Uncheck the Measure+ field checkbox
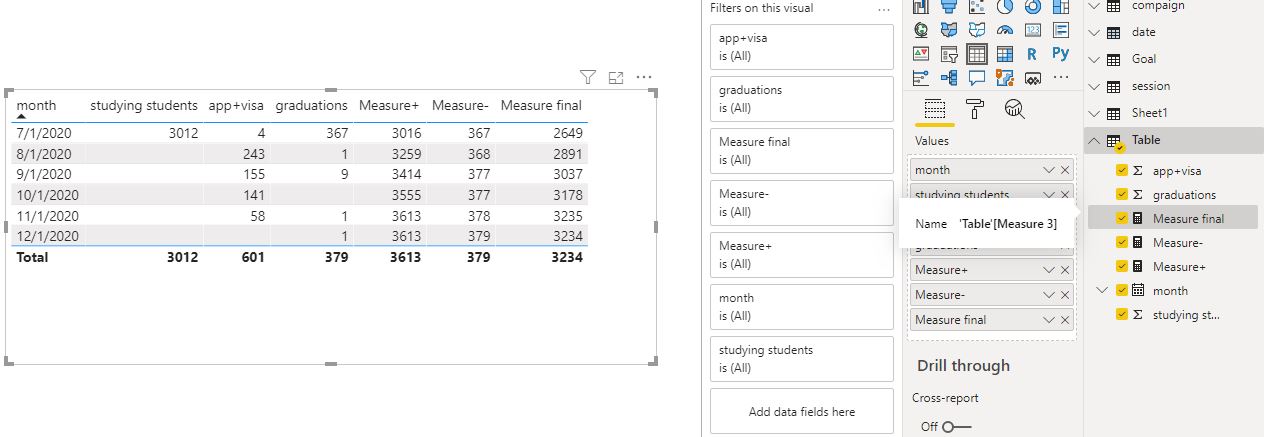Screen dimensions: 1264x437 click(x=1121, y=267)
